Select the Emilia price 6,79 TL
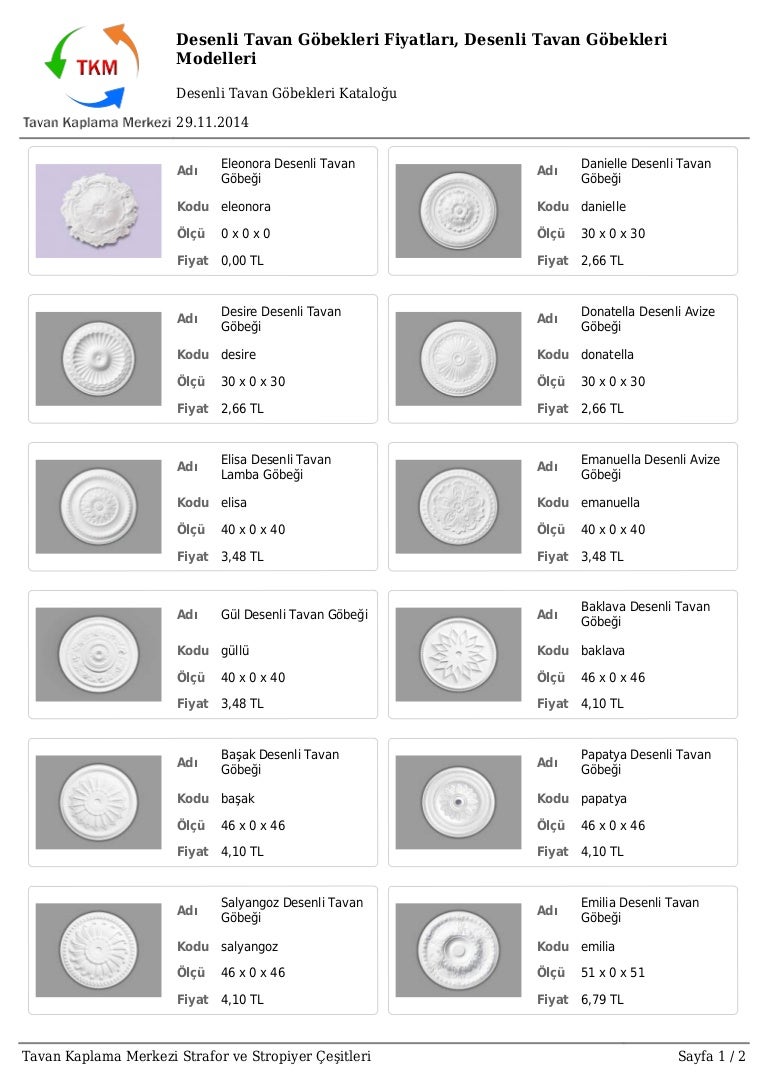The image size is (768, 1087). 602,1000
